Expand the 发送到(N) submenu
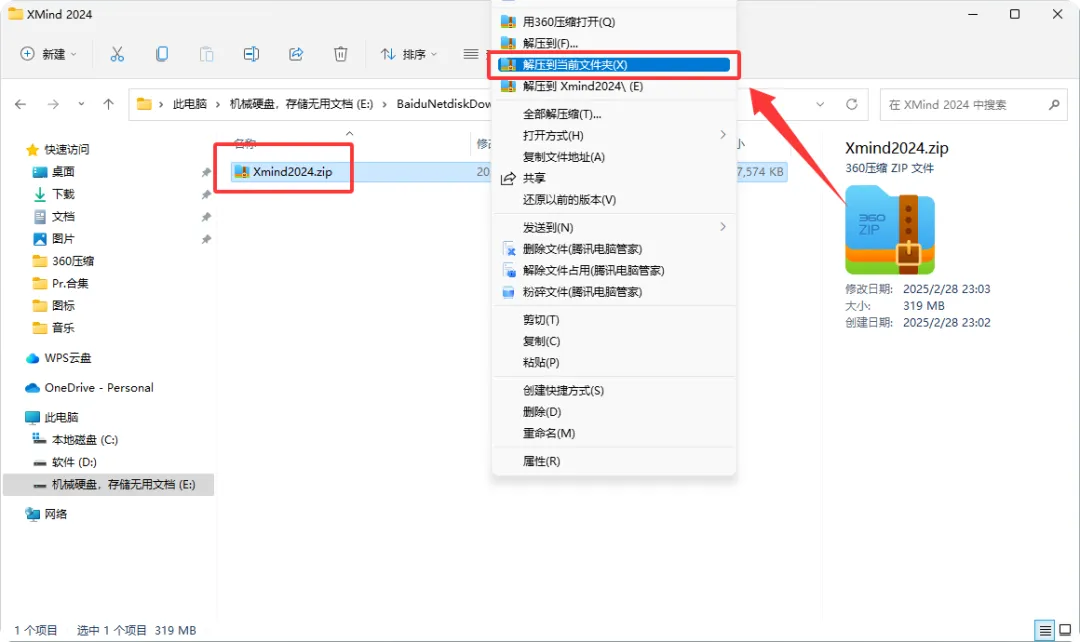Screen dimensions: 1080x642 614,227
